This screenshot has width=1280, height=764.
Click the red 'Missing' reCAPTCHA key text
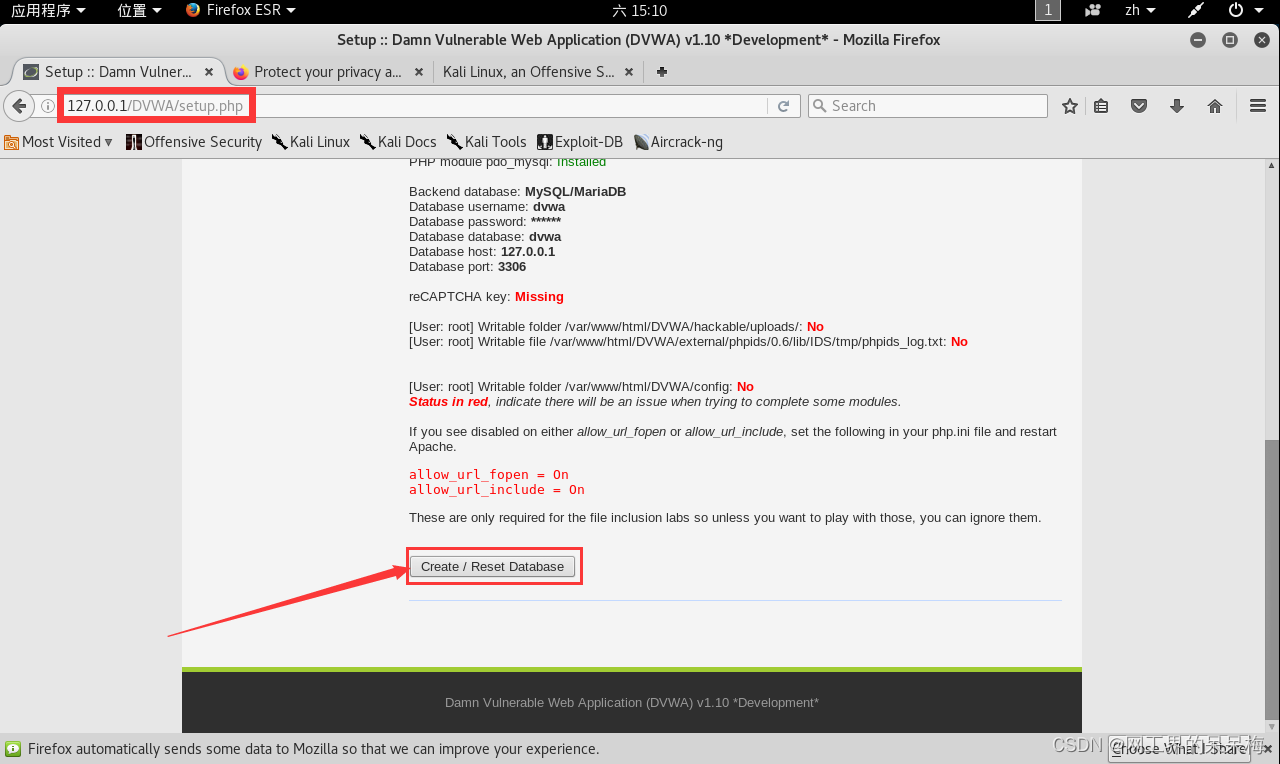pos(539,297)
